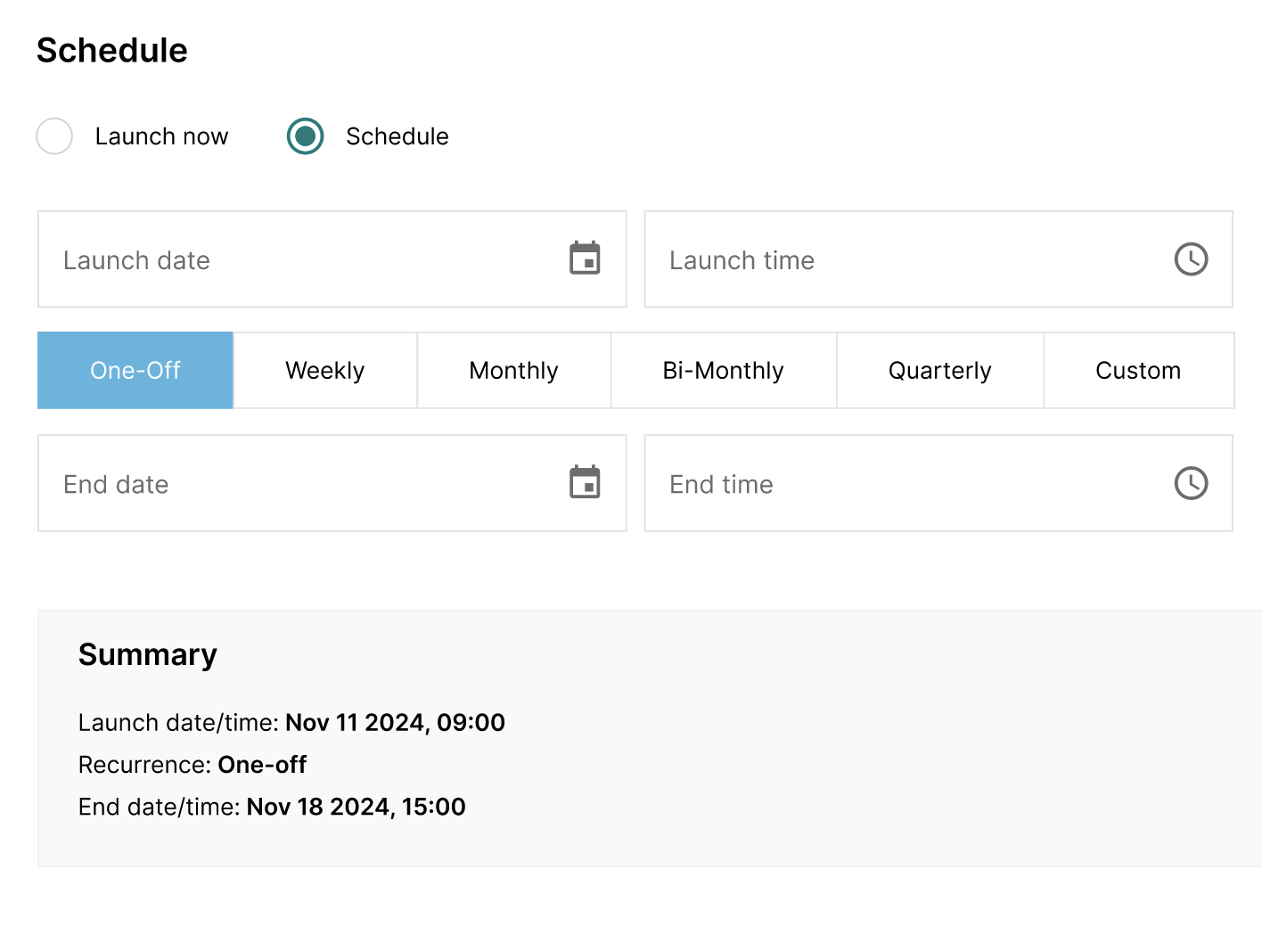Open the Launch date calendar picker
1262x952 pixels.
(x=585, y=259)
